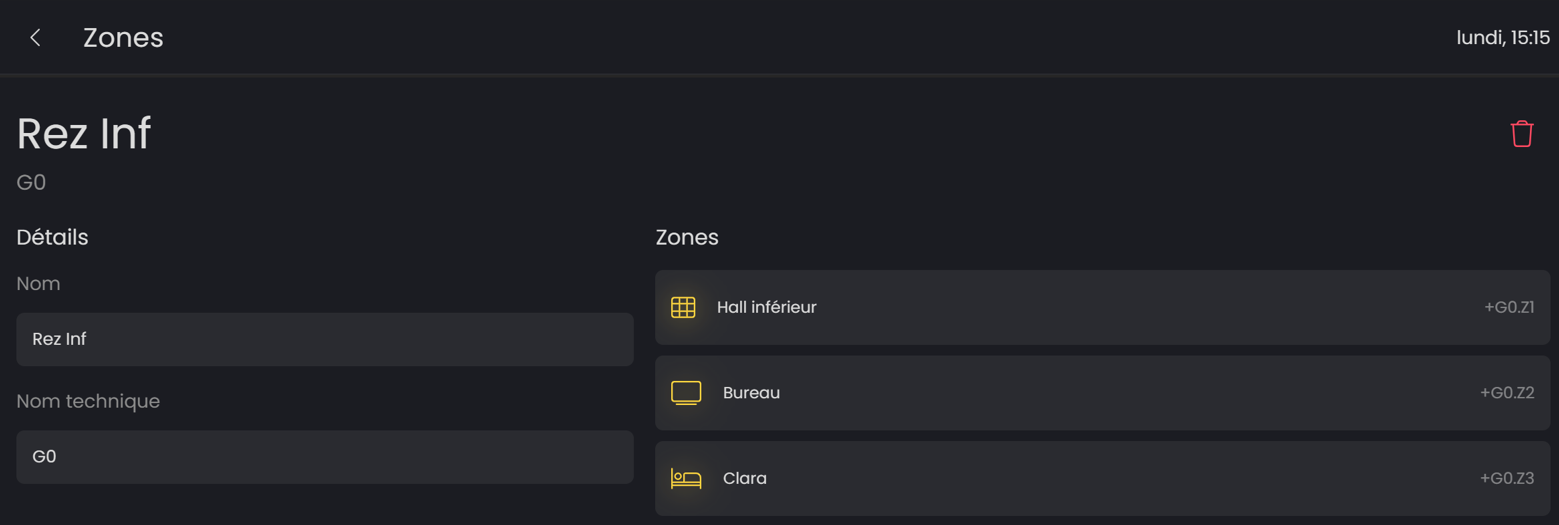Screen dimensions: 1559x525
Task: Focus the Nom field containing Rez Inf
Action: [x=324, y=339]
